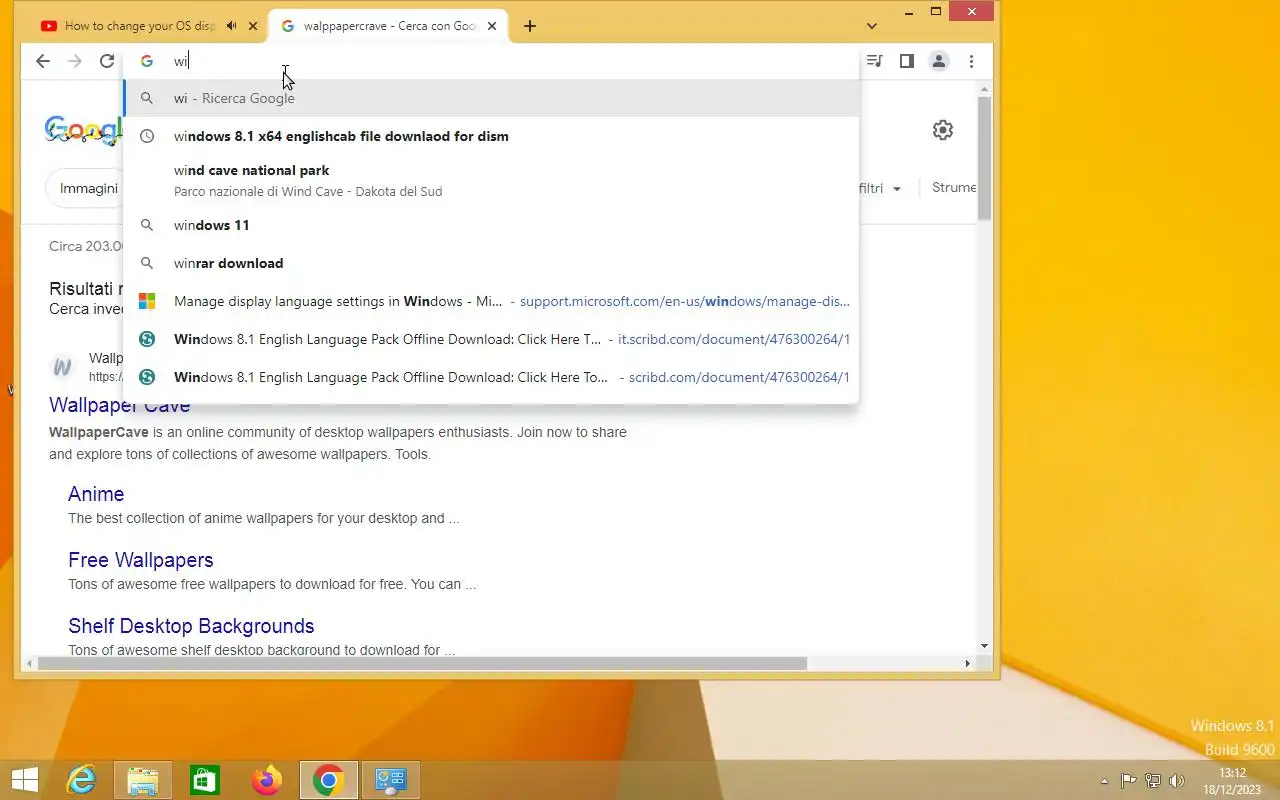Open File Explorer from taskbar
The image size is (1280, 800).
[143, 780]
